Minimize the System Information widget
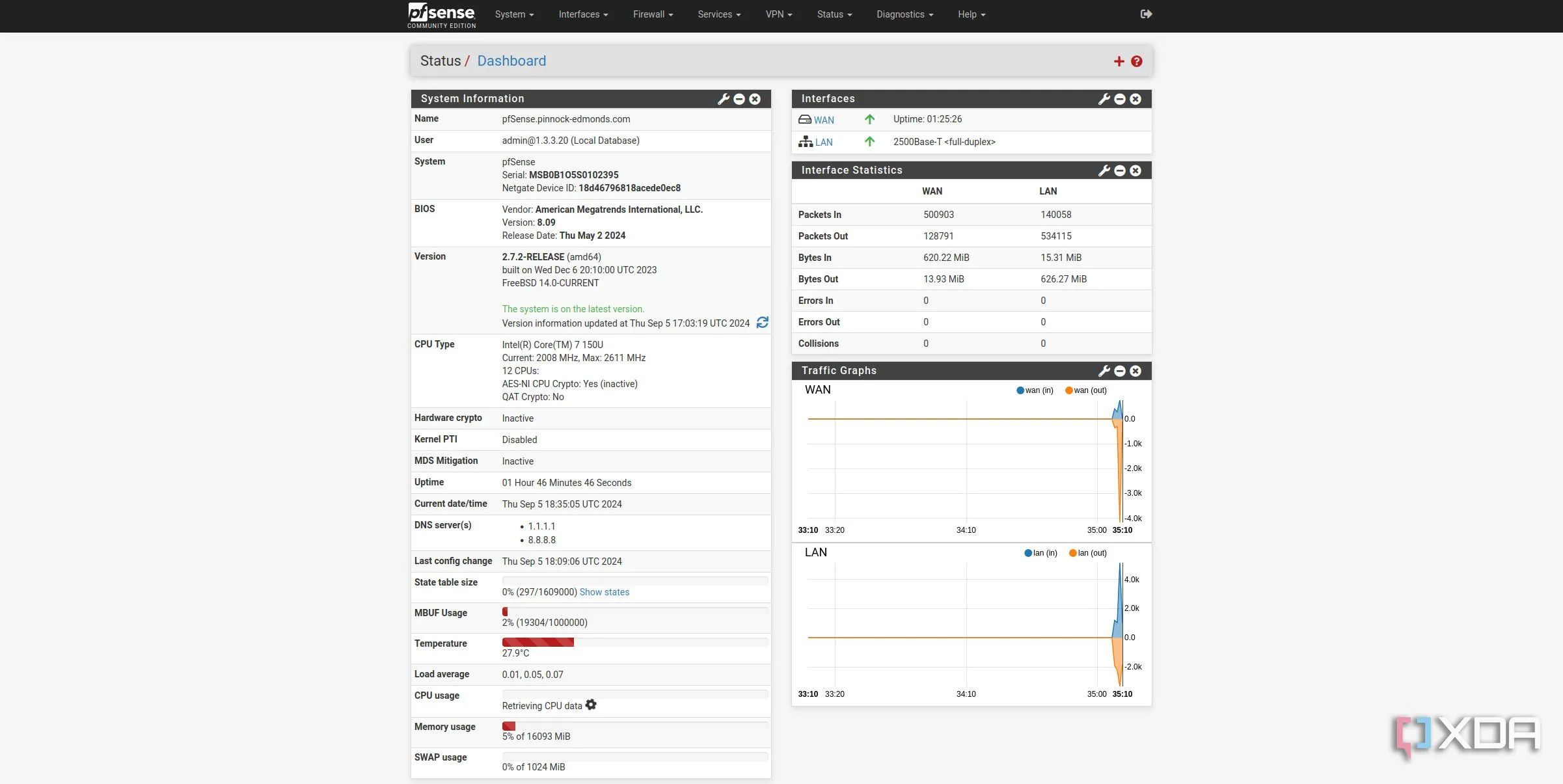The height and width of the screenshot is (784, 1563). 739,99
